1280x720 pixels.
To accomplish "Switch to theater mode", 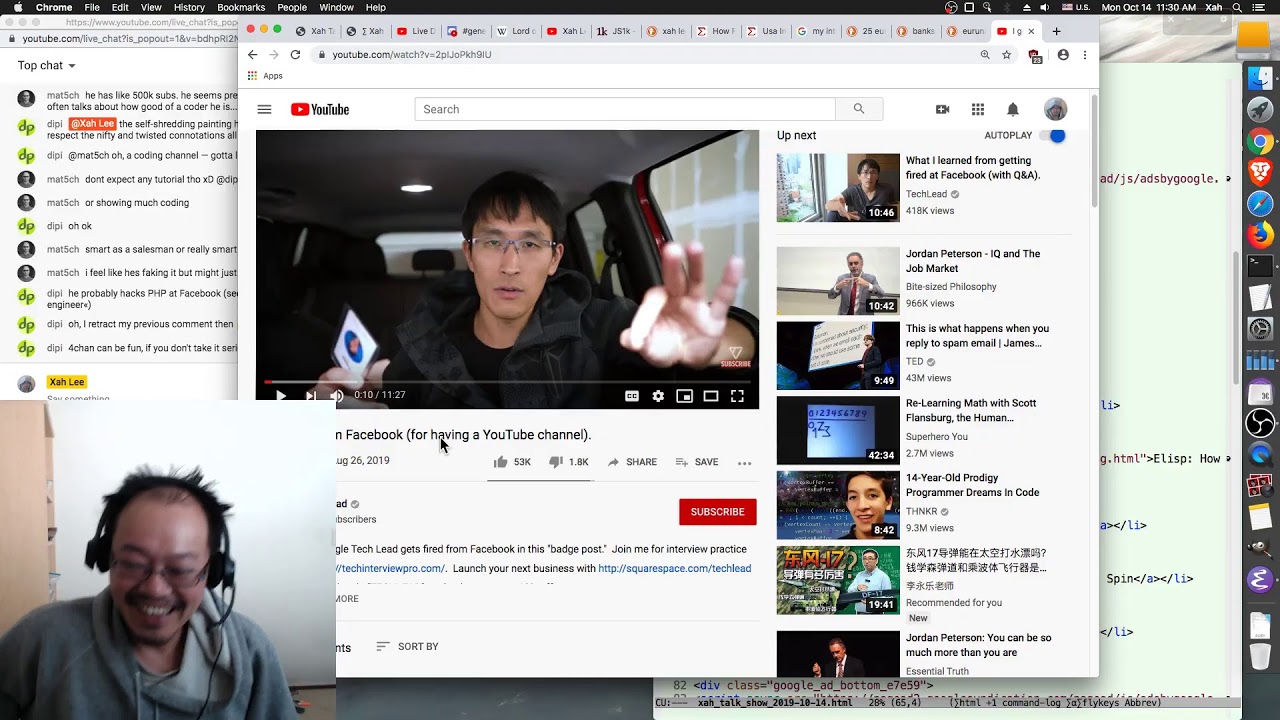I will (711, 396).
